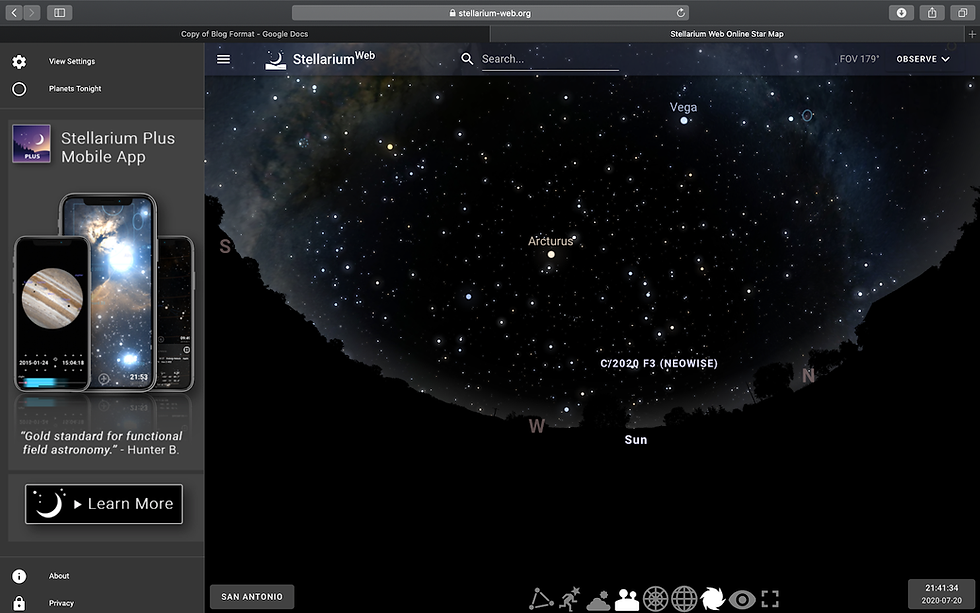Image resolution: width=980 pixels, height=613 pixels.
Task: Open About info icon
Action: (x=19, y=576)
